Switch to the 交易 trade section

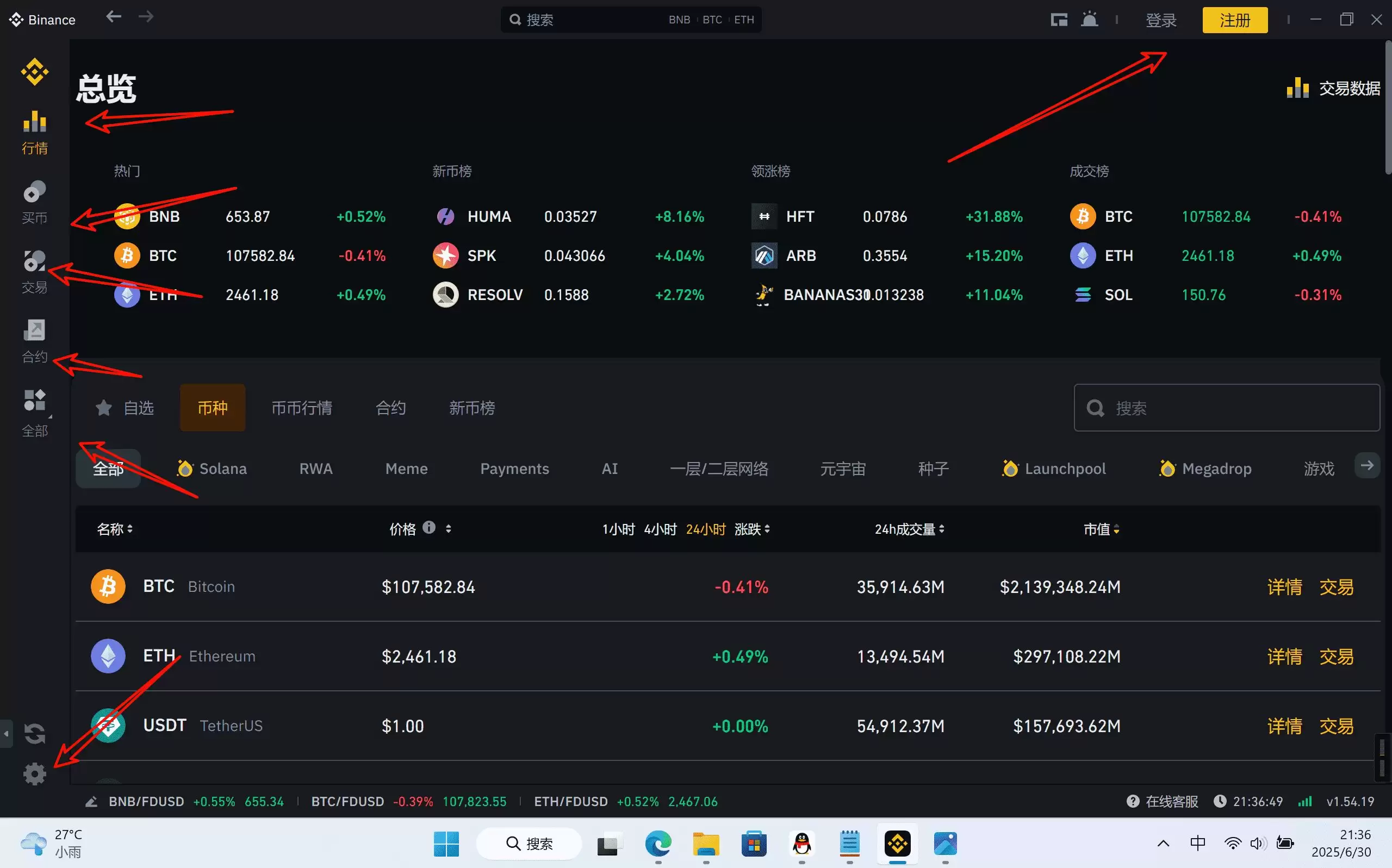[x=34, y=271]
